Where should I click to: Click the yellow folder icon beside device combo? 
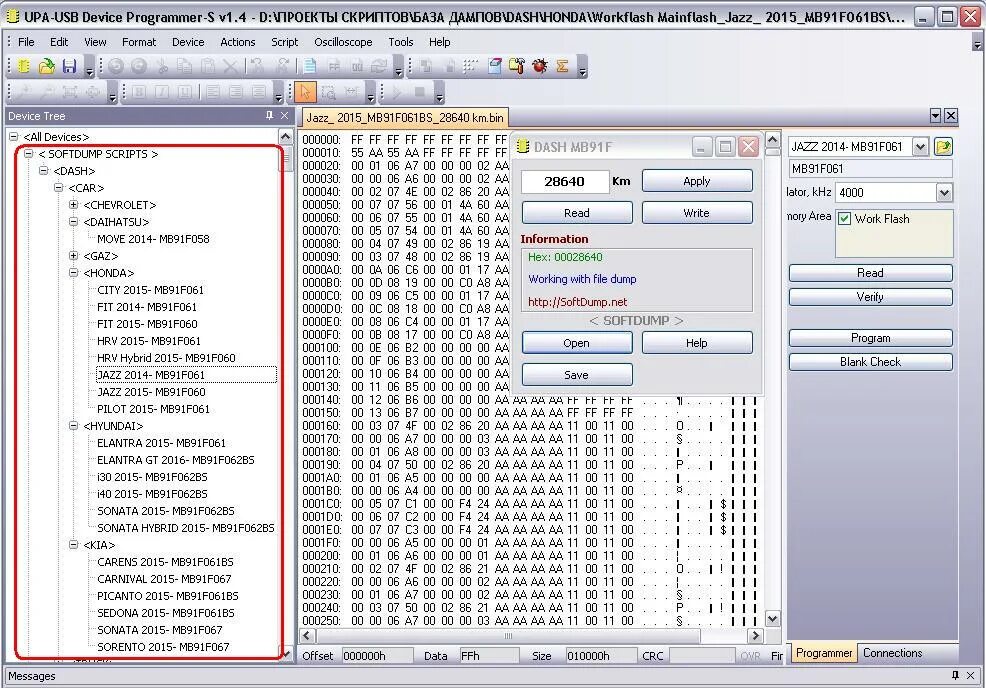pyautogui.click(x=943, y=147)
